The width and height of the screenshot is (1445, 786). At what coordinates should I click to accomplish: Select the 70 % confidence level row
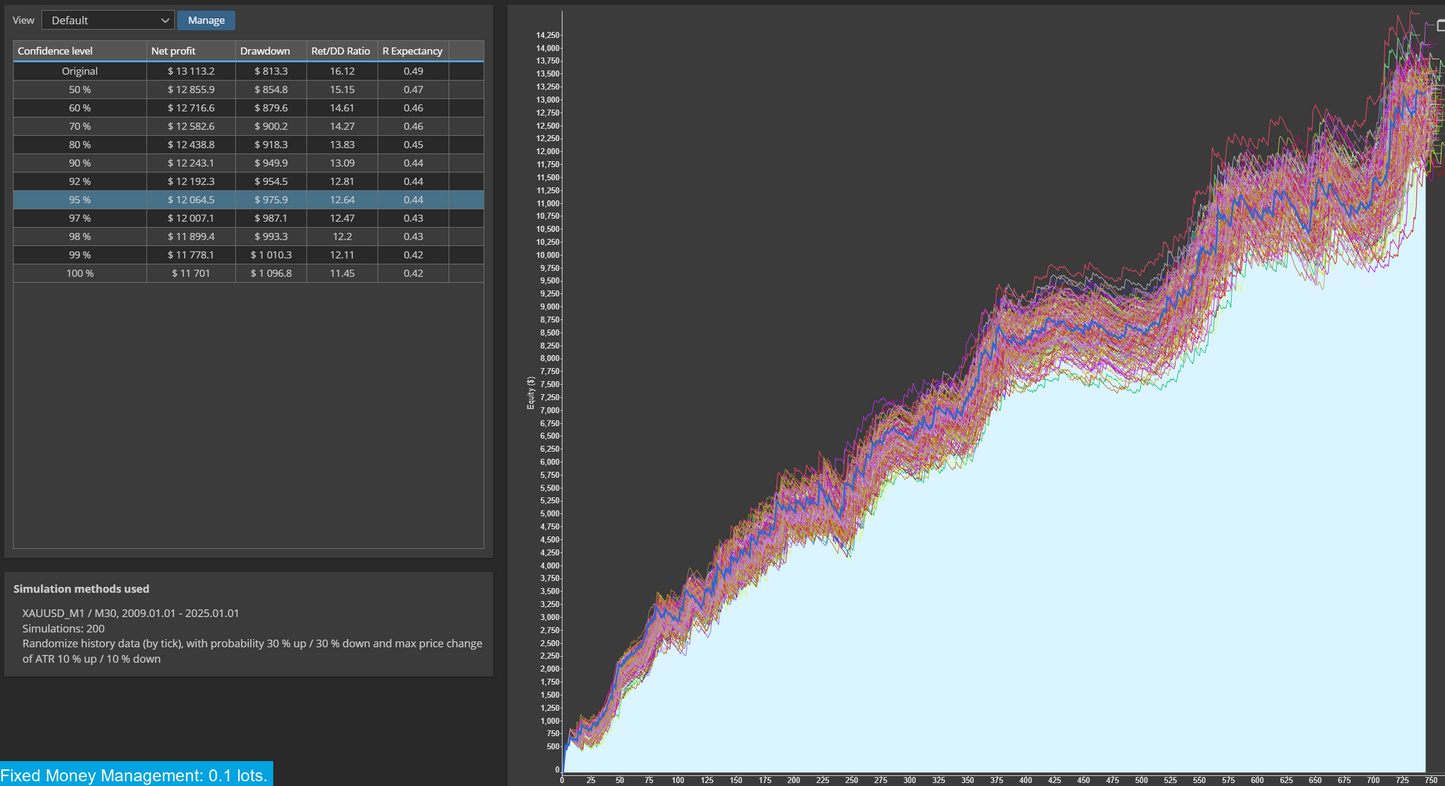tap(248, 126)
